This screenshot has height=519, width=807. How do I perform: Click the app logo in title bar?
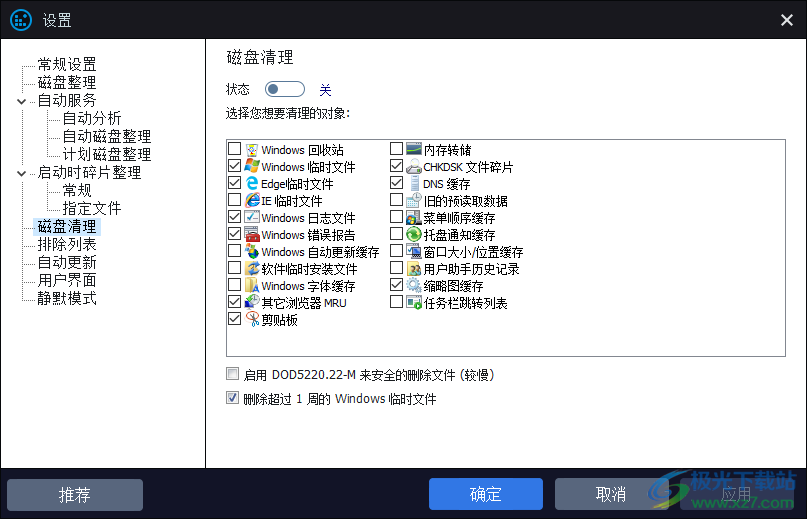click(x=21, y=20)
